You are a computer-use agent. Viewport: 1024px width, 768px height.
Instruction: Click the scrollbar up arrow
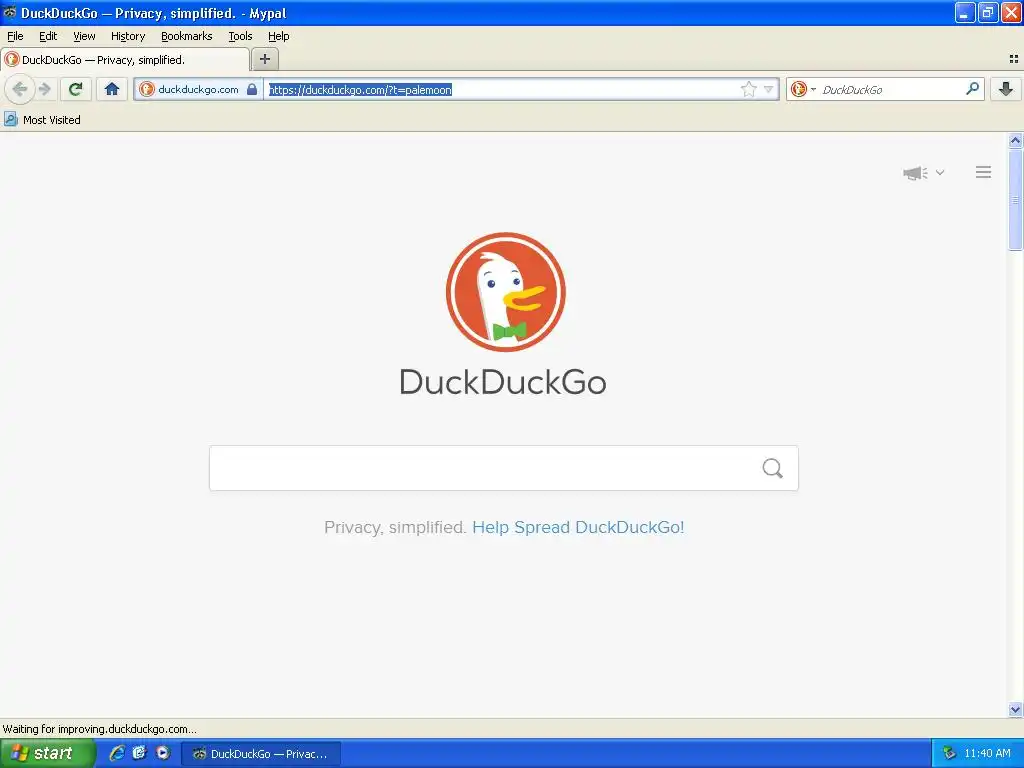point(1015,140)
